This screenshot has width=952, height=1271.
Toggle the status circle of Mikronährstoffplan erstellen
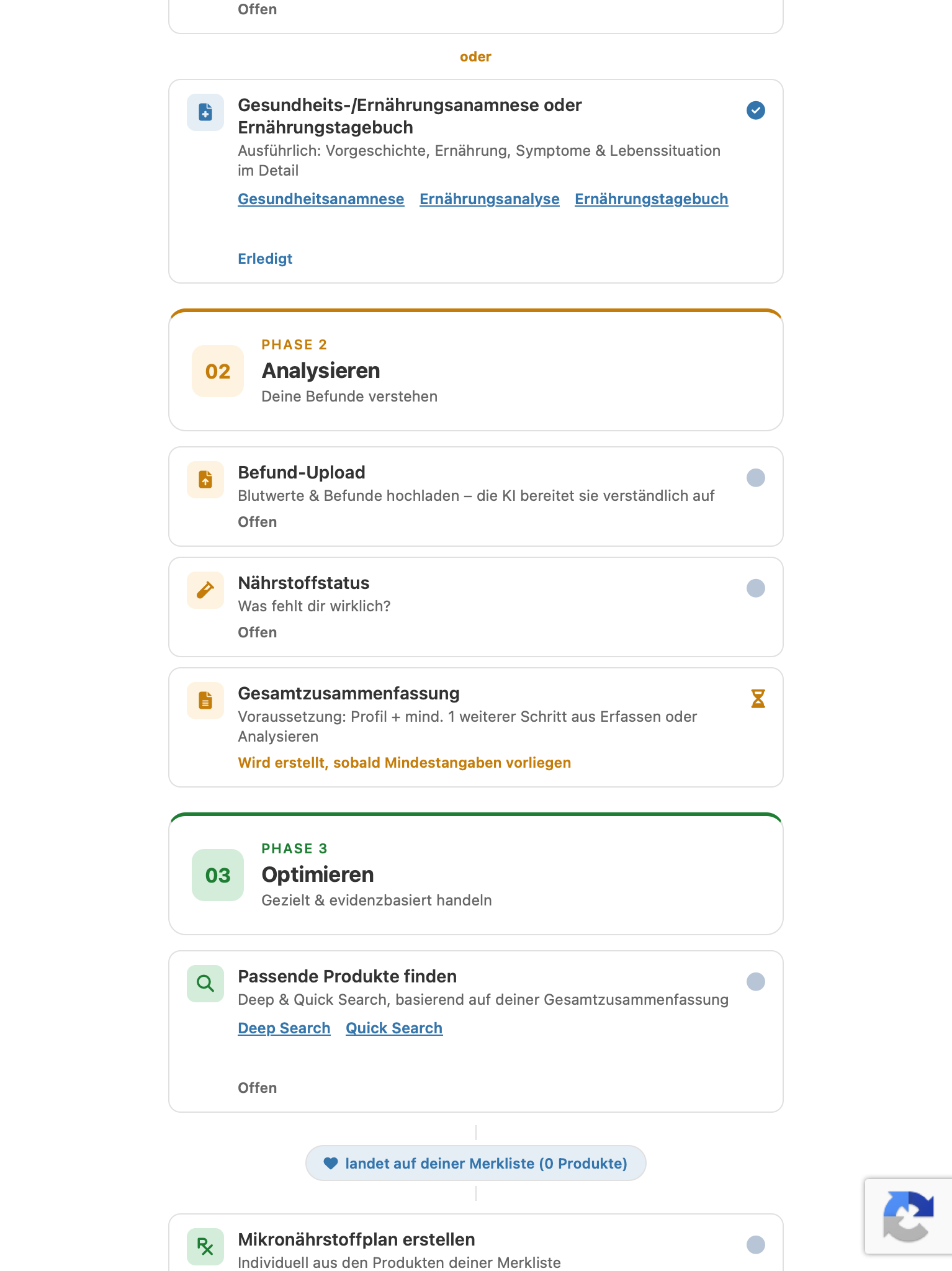pos(756,1245)
